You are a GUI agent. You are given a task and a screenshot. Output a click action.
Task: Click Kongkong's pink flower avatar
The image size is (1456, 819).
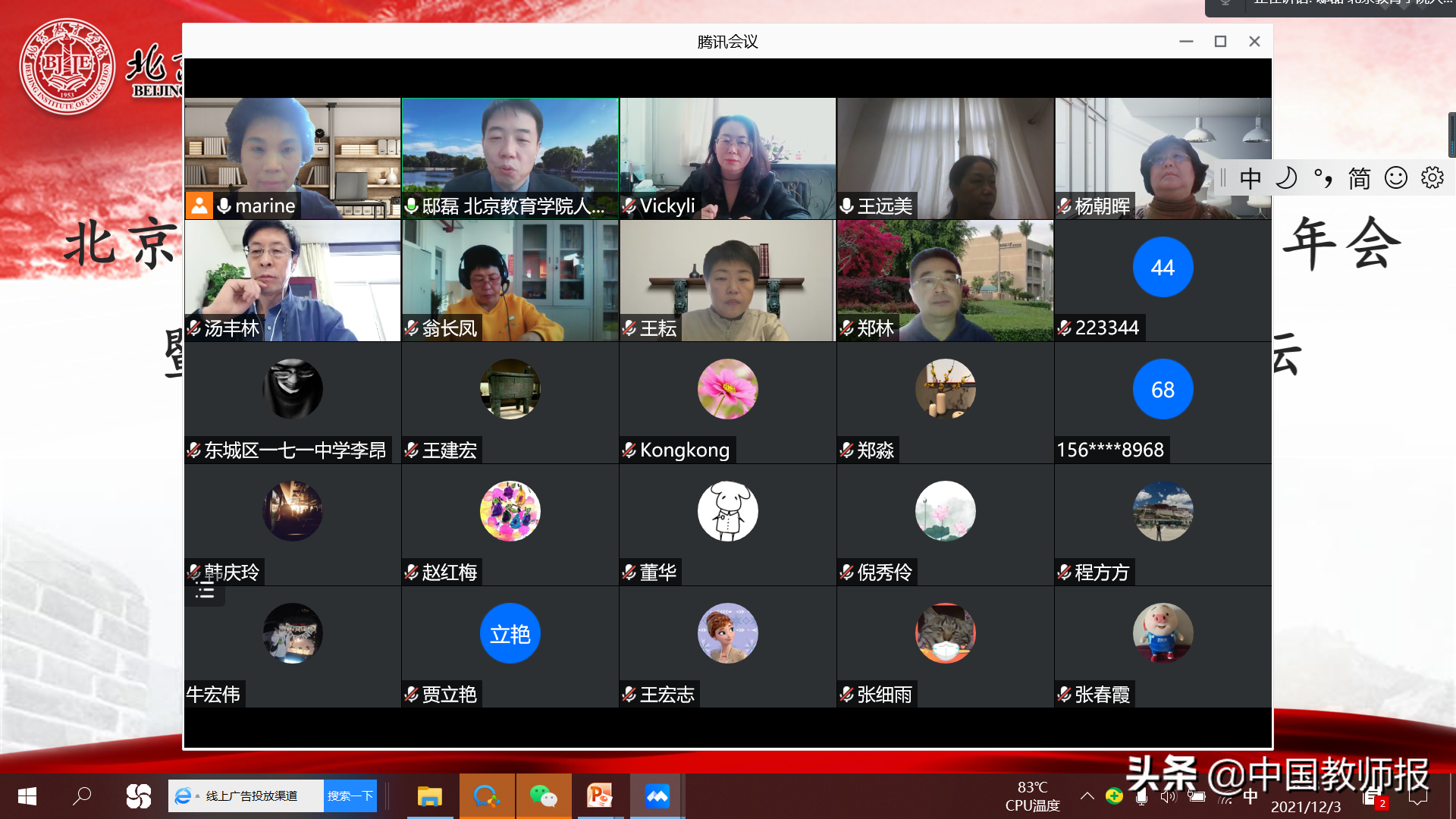click(x=727, y=389)
